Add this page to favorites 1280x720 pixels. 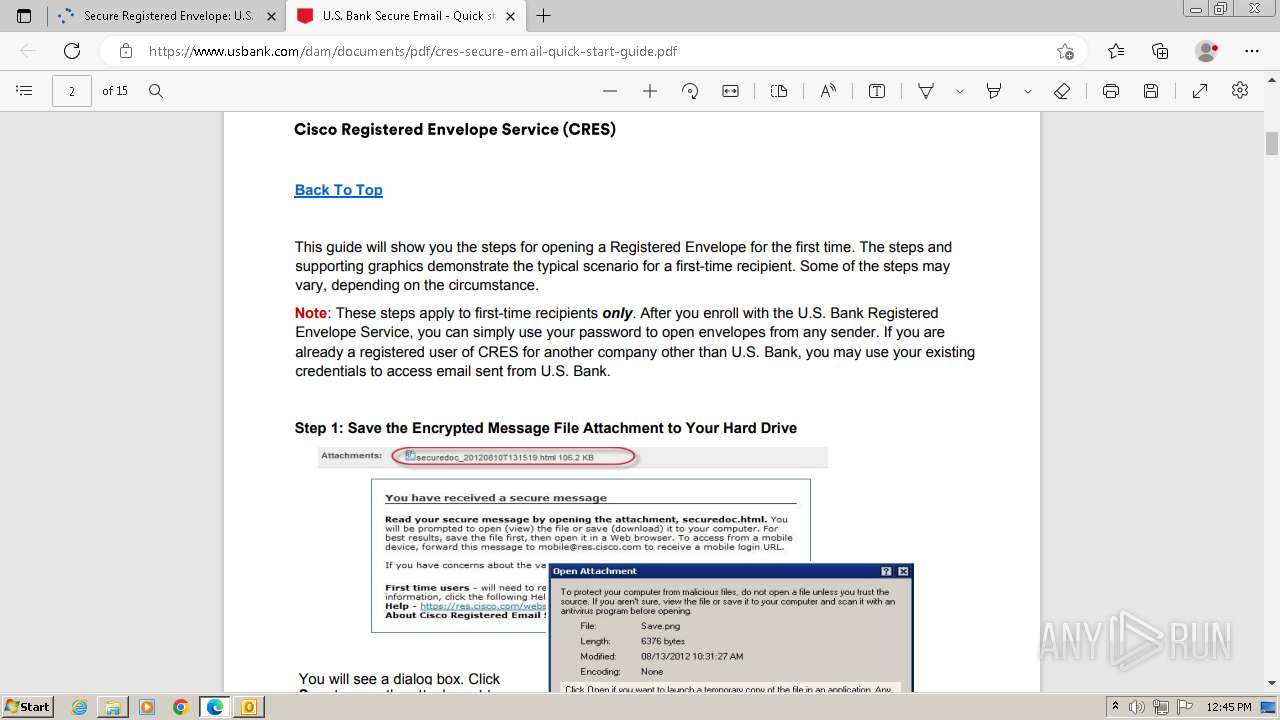(x=1065, y=51)
